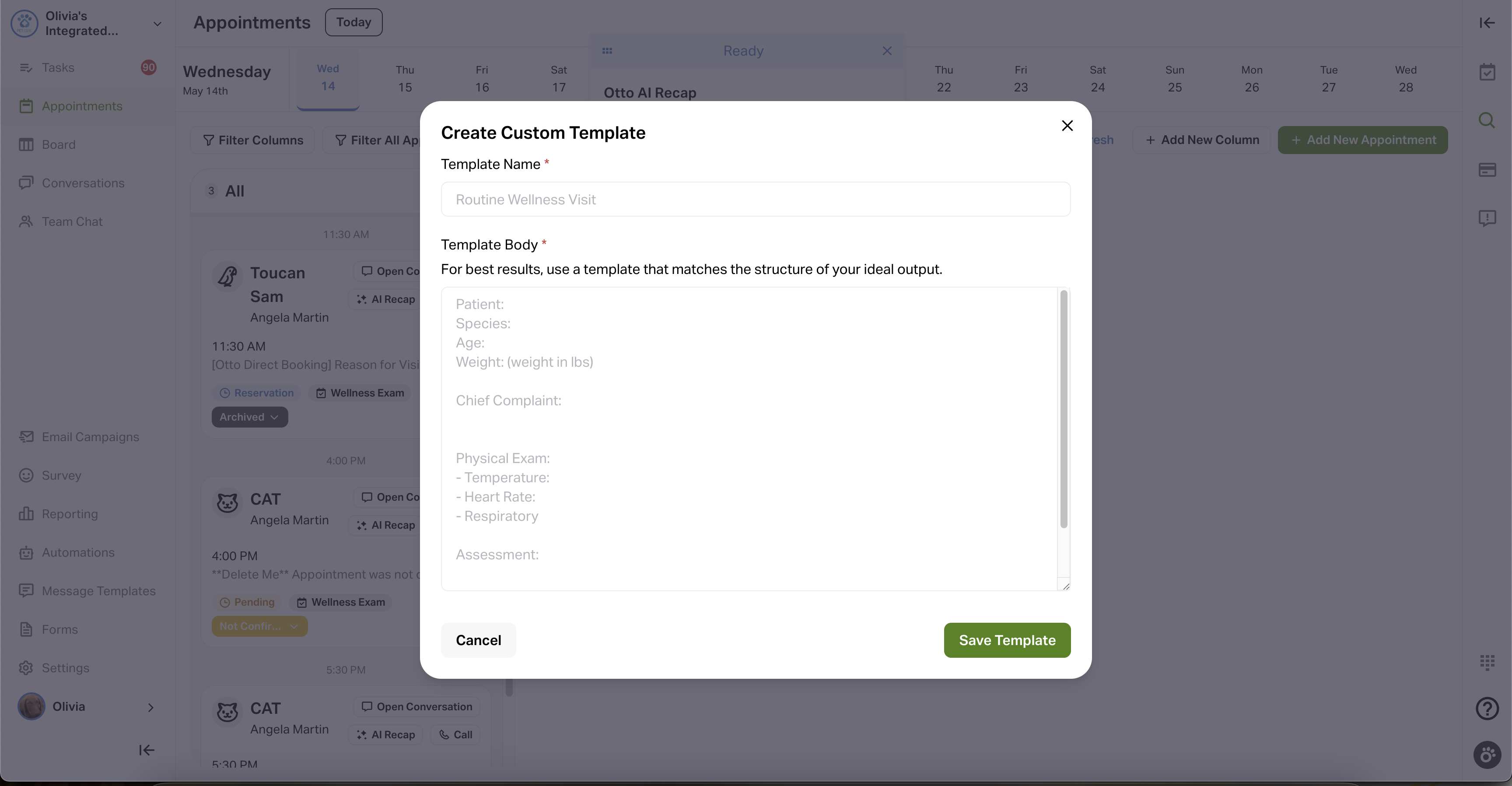The width and height of the screenshot is (1512, 786).
Task: Click the Save Template button
Action: 1007,640
